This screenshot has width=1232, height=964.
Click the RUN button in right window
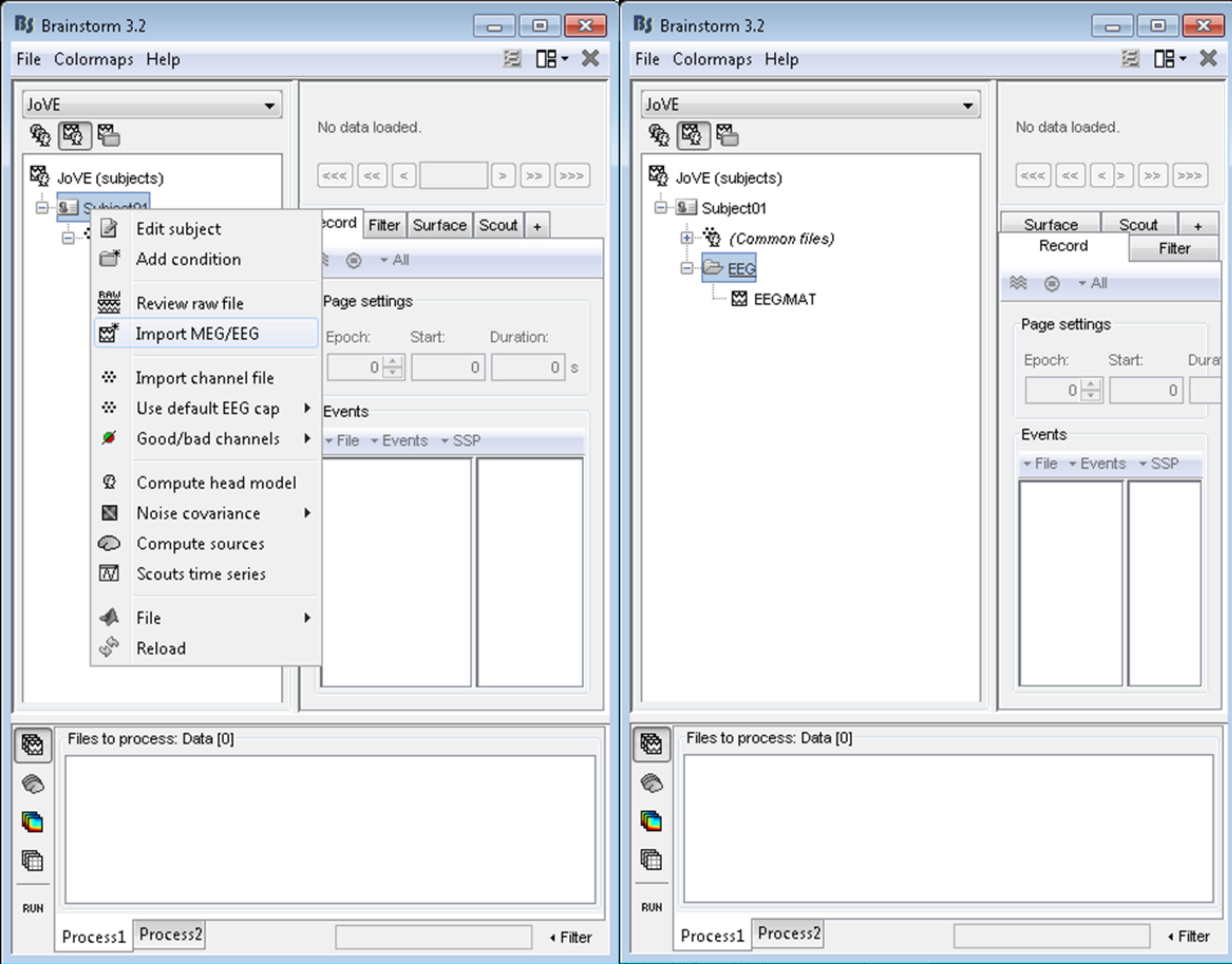tap(651, 907)
